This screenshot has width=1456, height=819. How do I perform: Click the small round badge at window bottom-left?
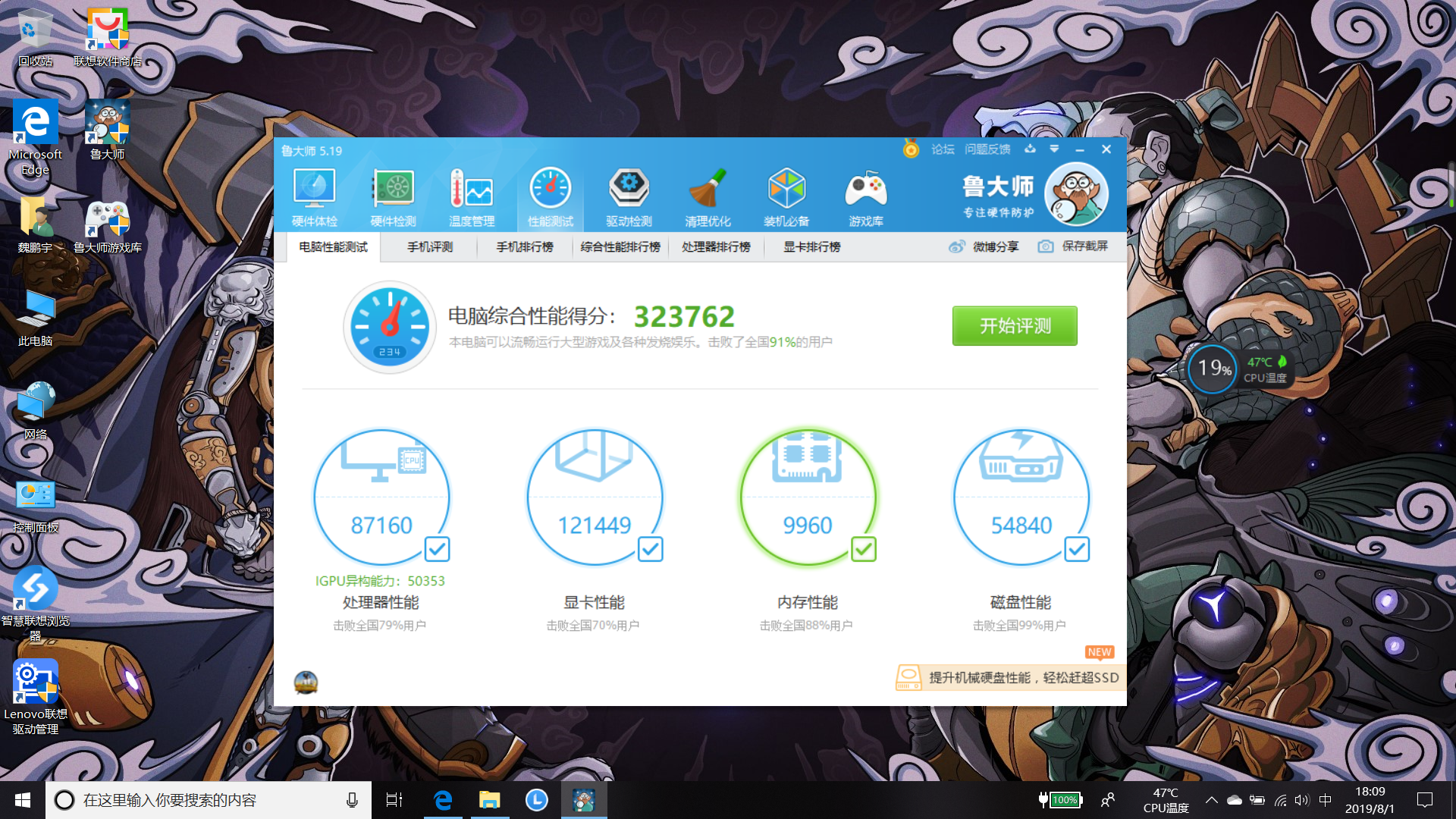click(306, 682)
